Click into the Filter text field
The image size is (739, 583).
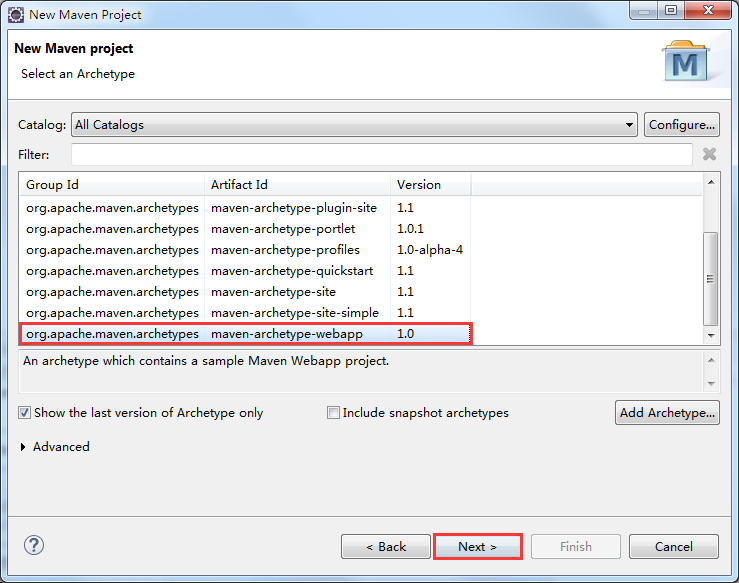[381, 154]
